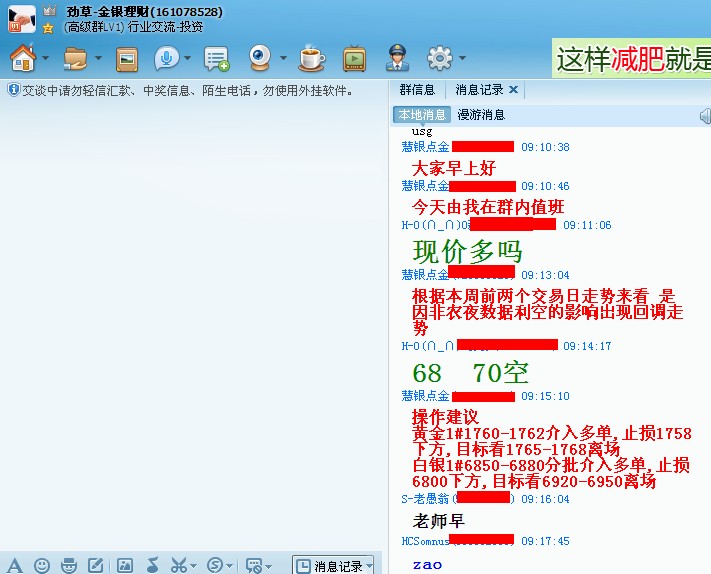Click the send picture icon

[x=125, y=565]
